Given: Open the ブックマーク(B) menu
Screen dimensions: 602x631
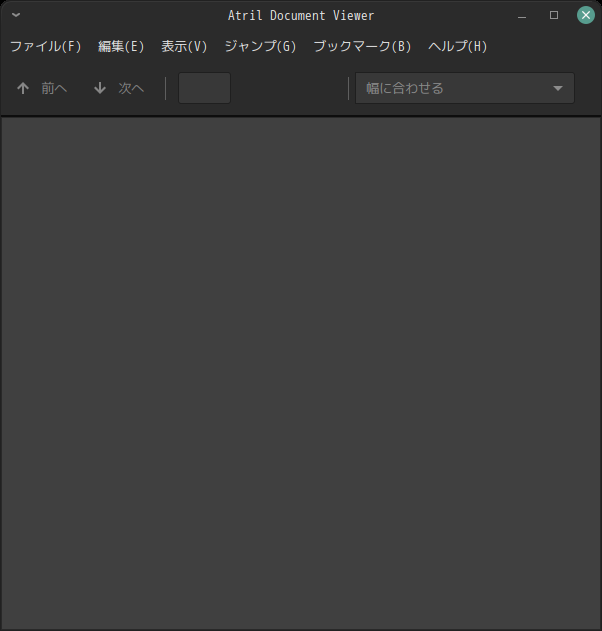Looking at the screenshot, I should [x=362, y=47].
